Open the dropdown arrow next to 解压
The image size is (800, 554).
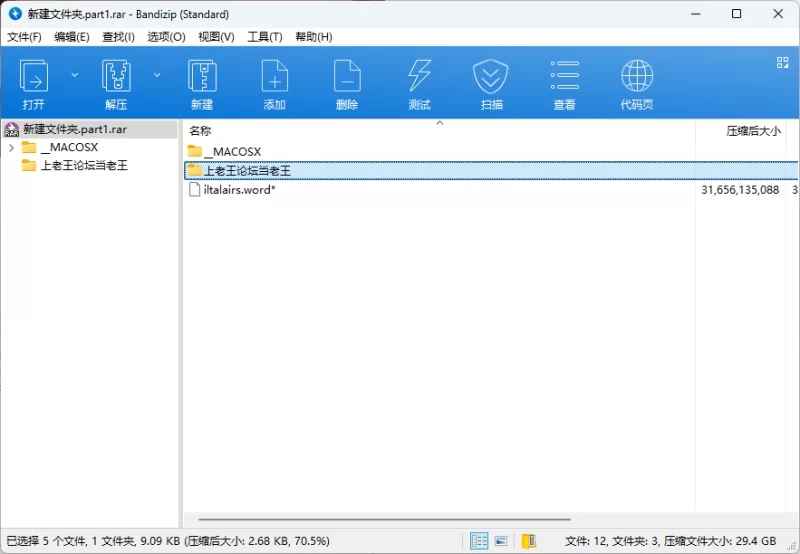(157, 75)
